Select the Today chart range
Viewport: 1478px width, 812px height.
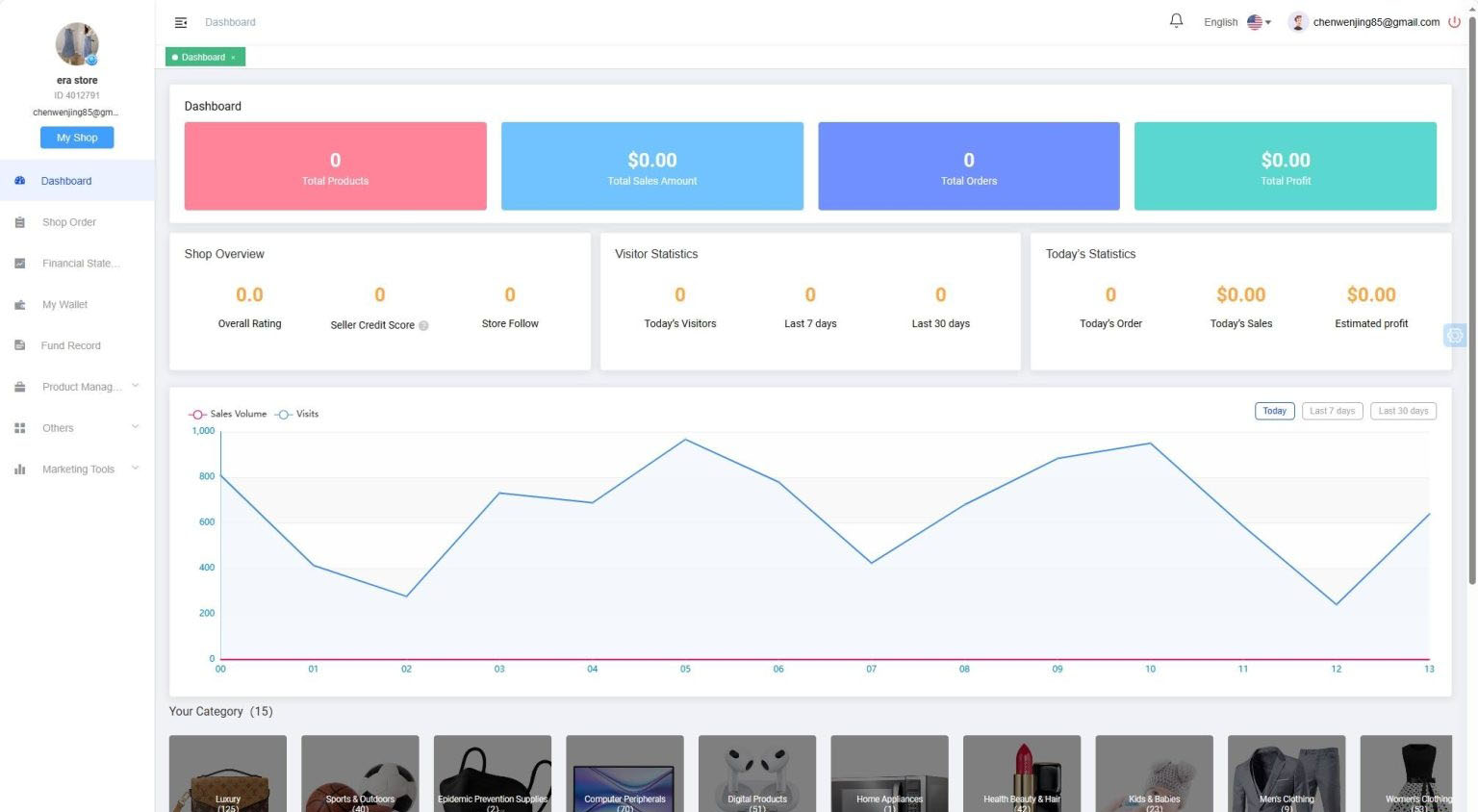click(1274, 411)
